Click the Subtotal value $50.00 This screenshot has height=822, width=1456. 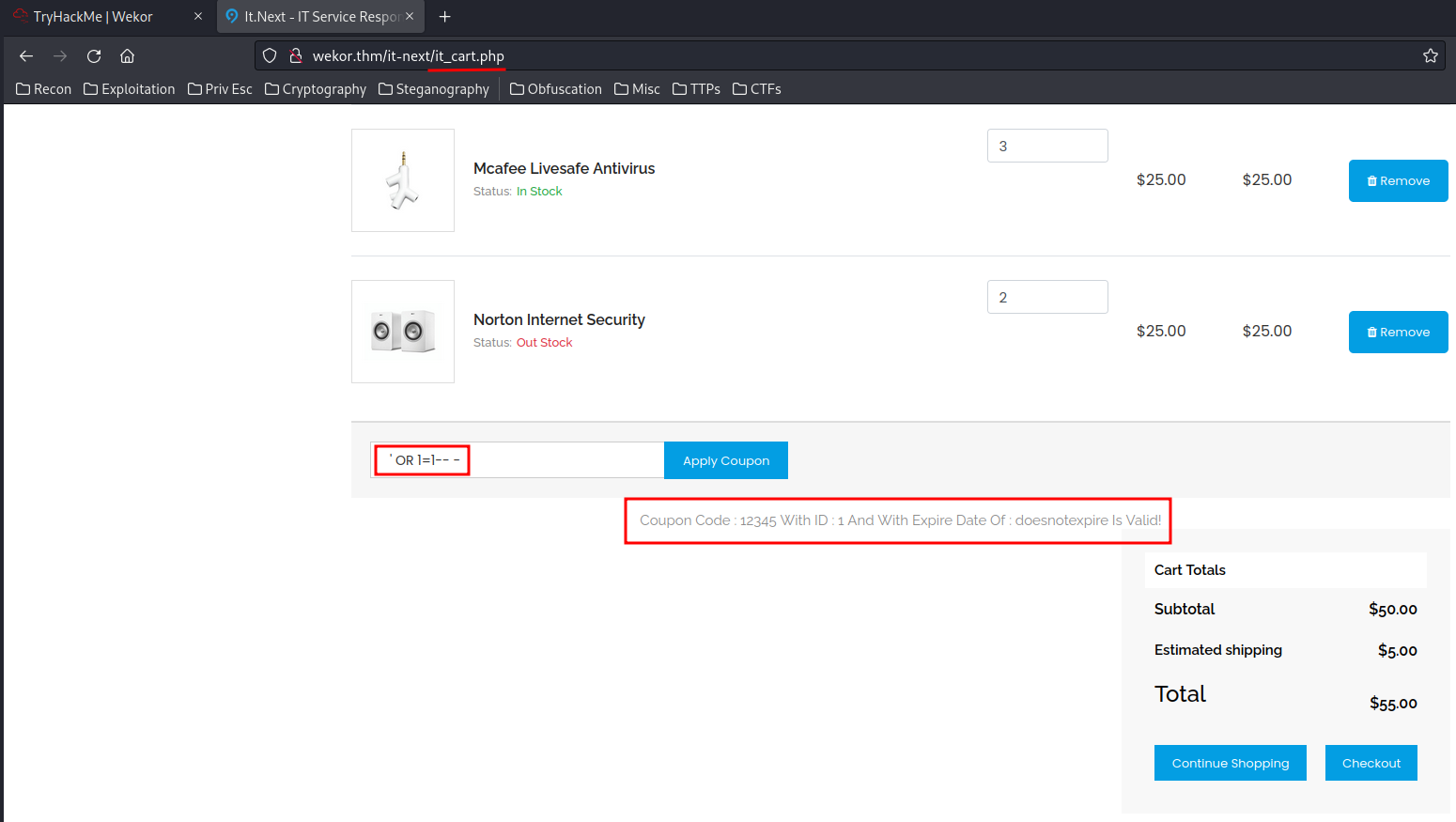point(1393,610)
